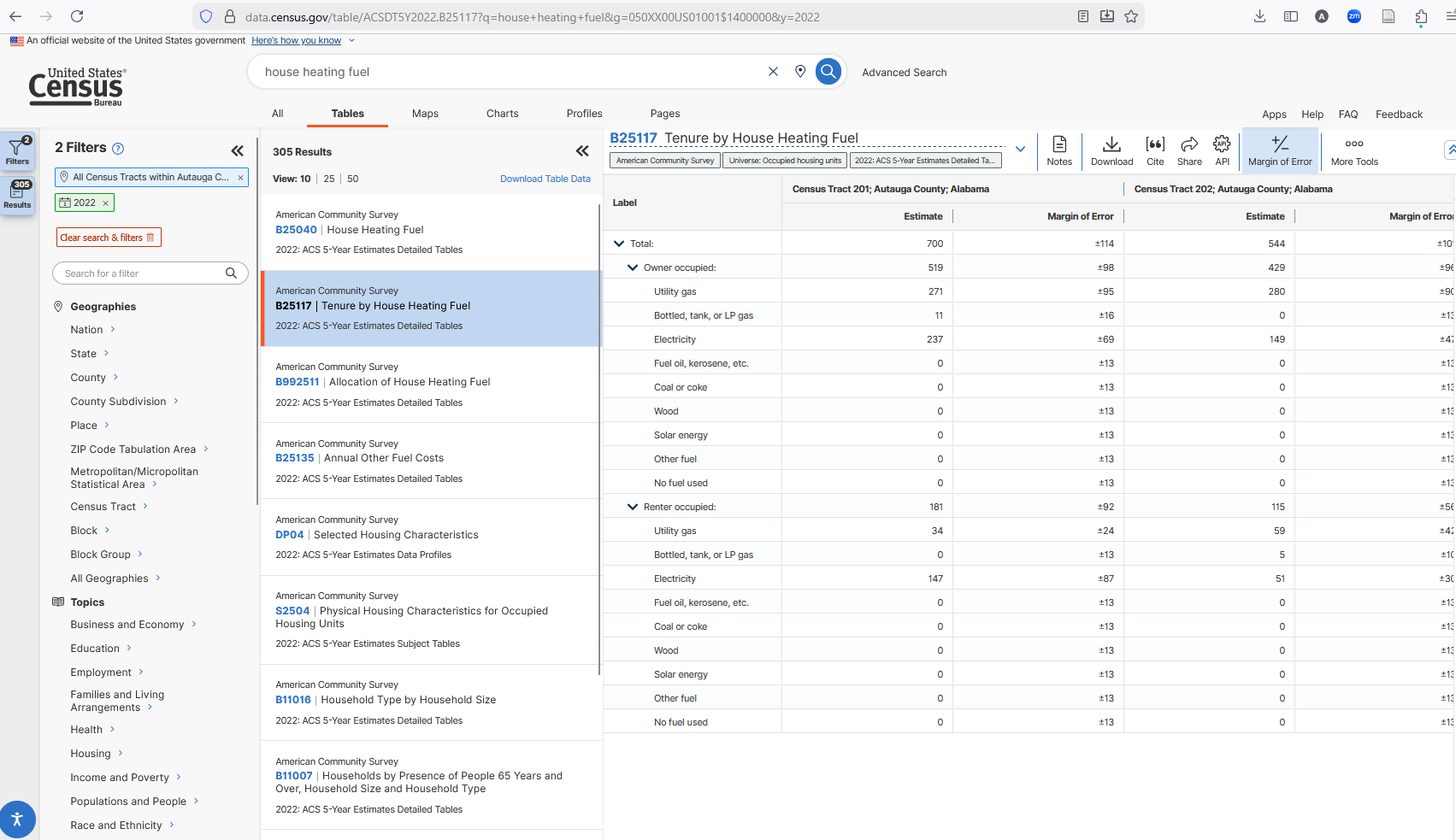Click the Download Table Data link
Screen dimensions: 1456x840
pos(545,179)
